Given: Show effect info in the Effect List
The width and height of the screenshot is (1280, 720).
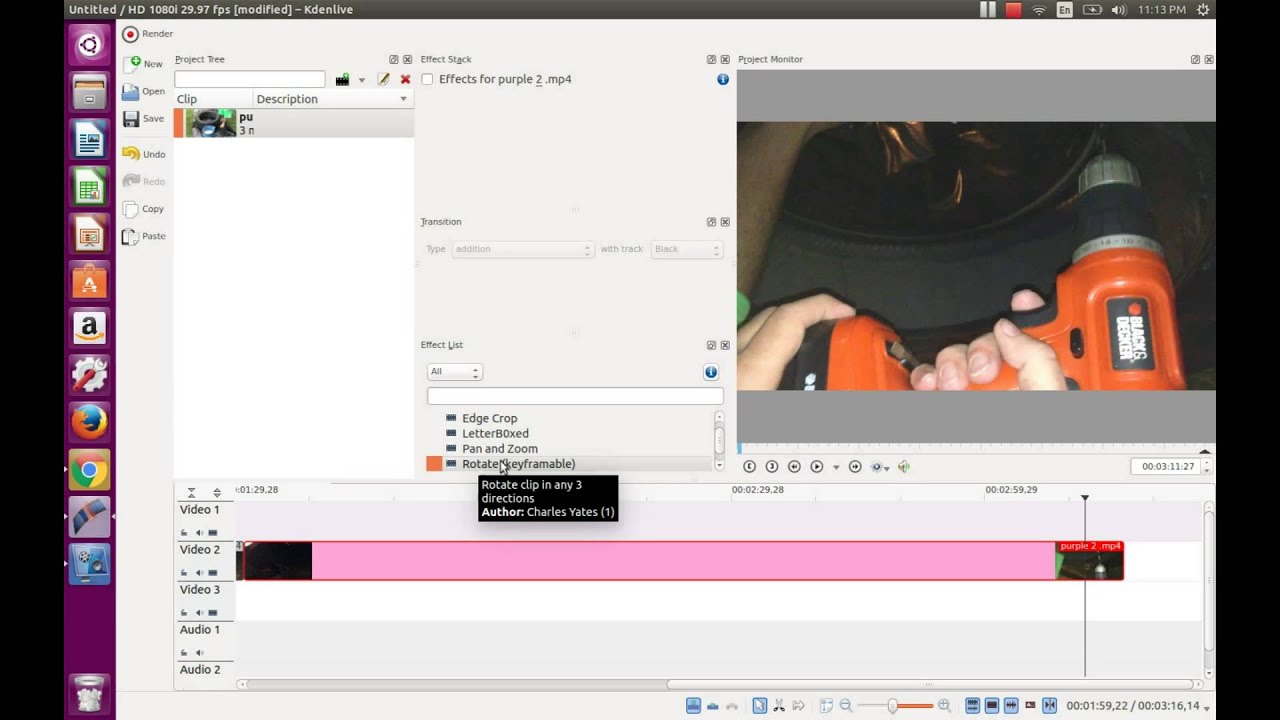Looking at the screenshot, I should [x=711, y=372].
